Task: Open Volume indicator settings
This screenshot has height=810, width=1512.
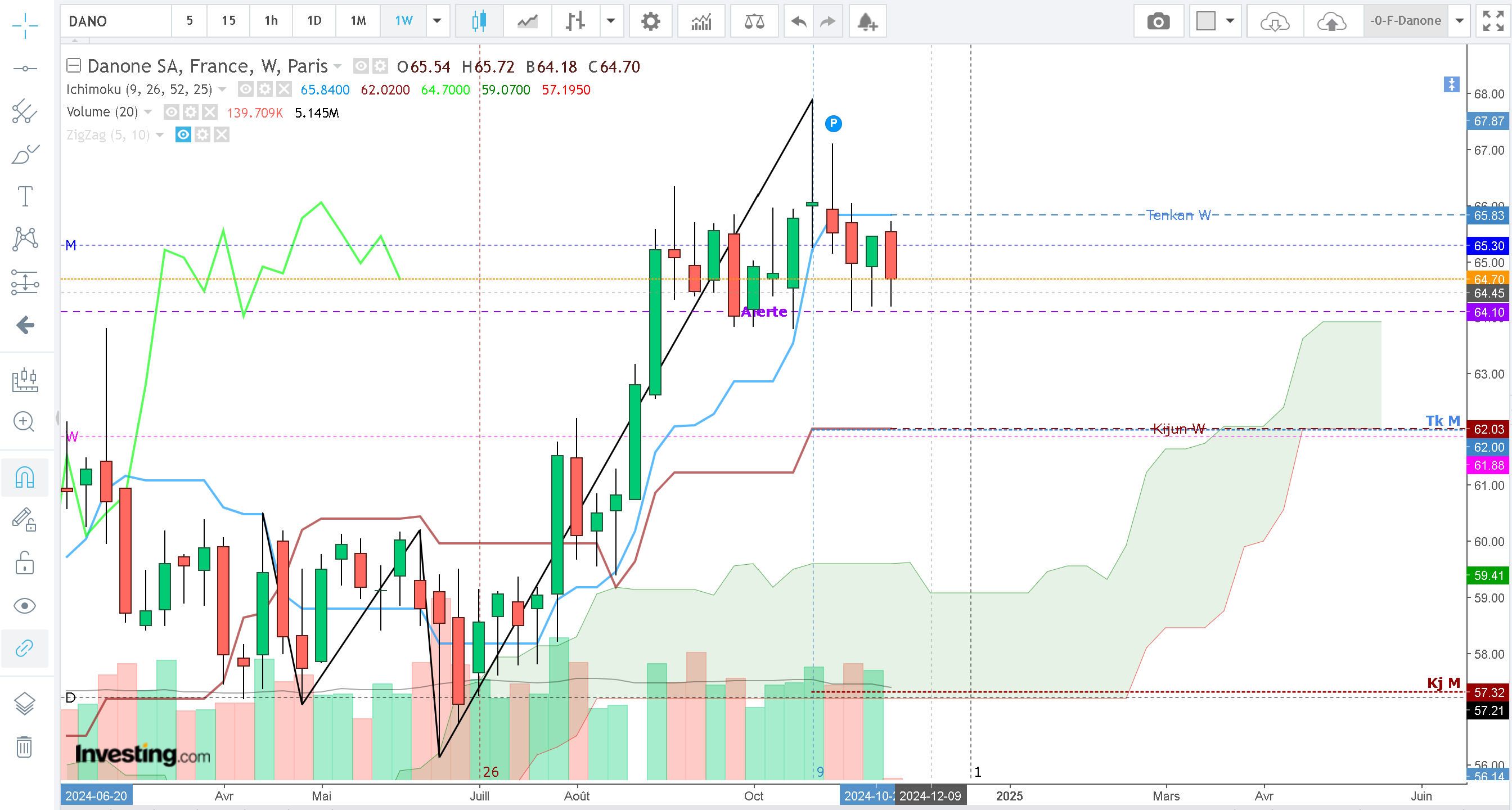Action: 190,112
